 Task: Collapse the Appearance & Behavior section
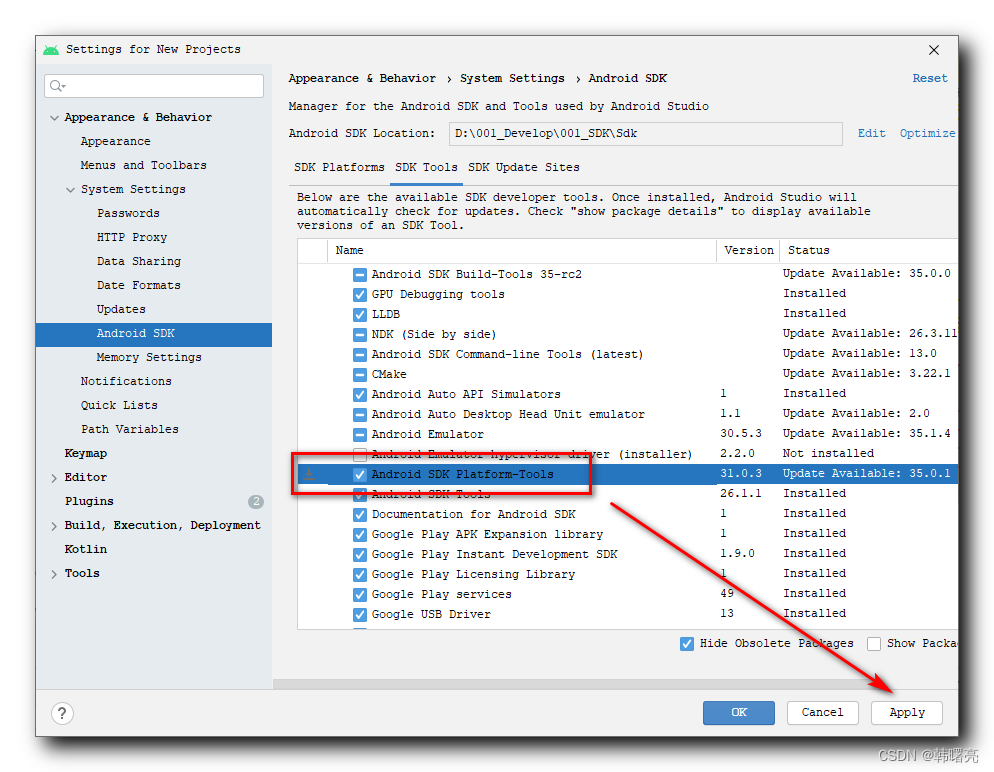55,118
